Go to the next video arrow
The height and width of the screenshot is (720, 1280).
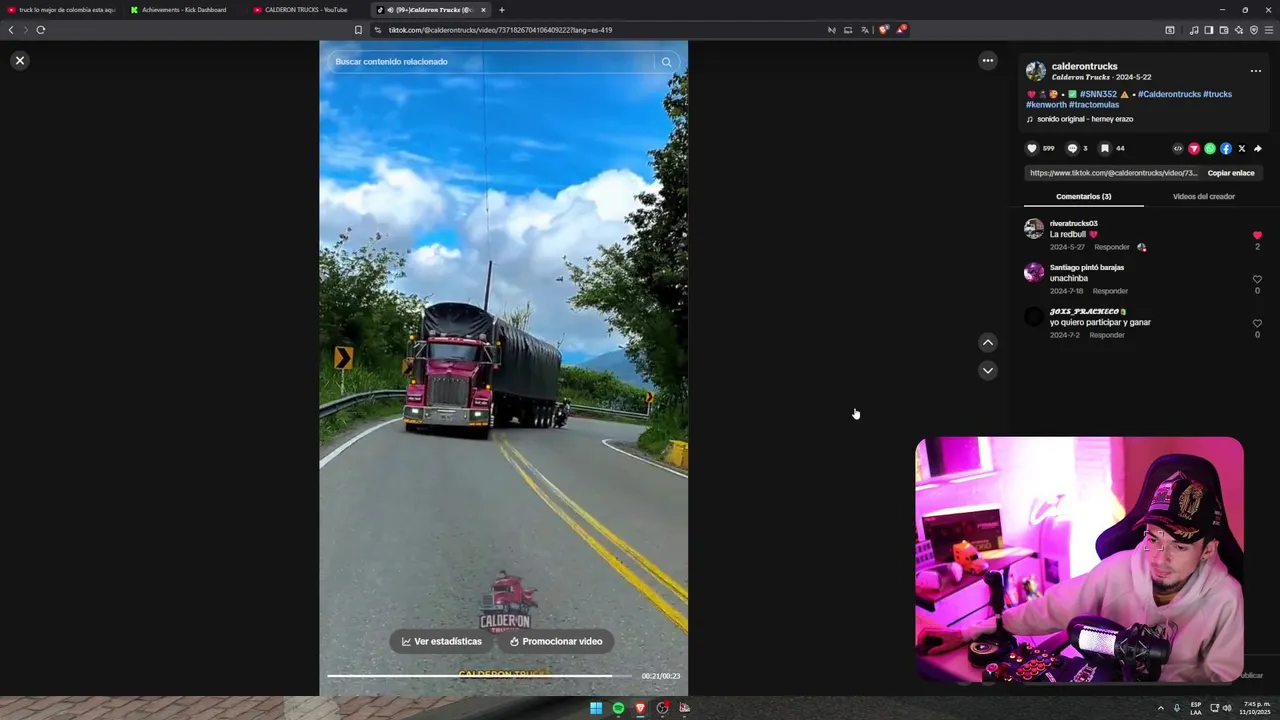click(x=988, y=371)
